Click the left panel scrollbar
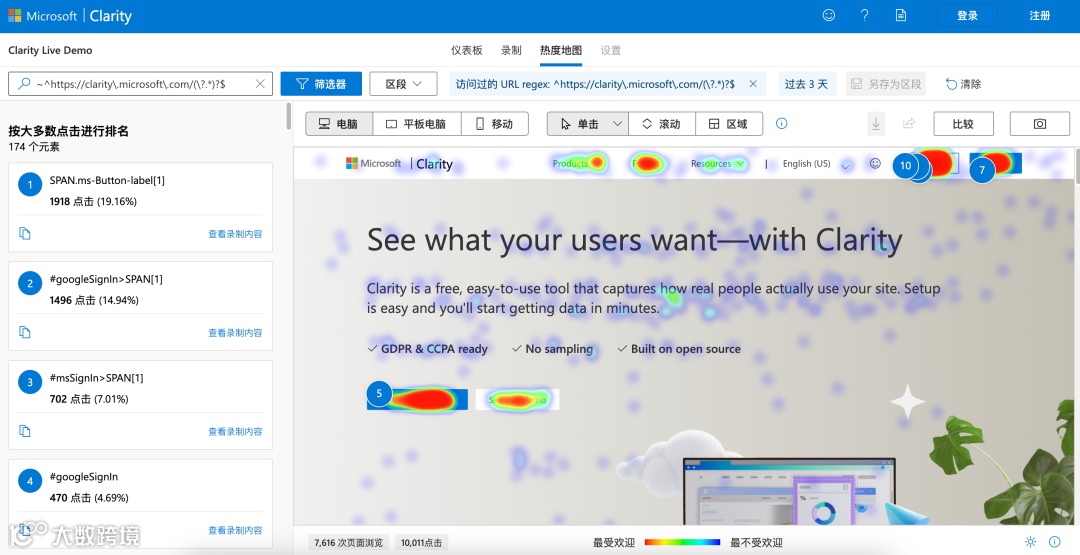The height and width of the screenshot is (555, 1080). pyautogui.click(x=289, y=117)
